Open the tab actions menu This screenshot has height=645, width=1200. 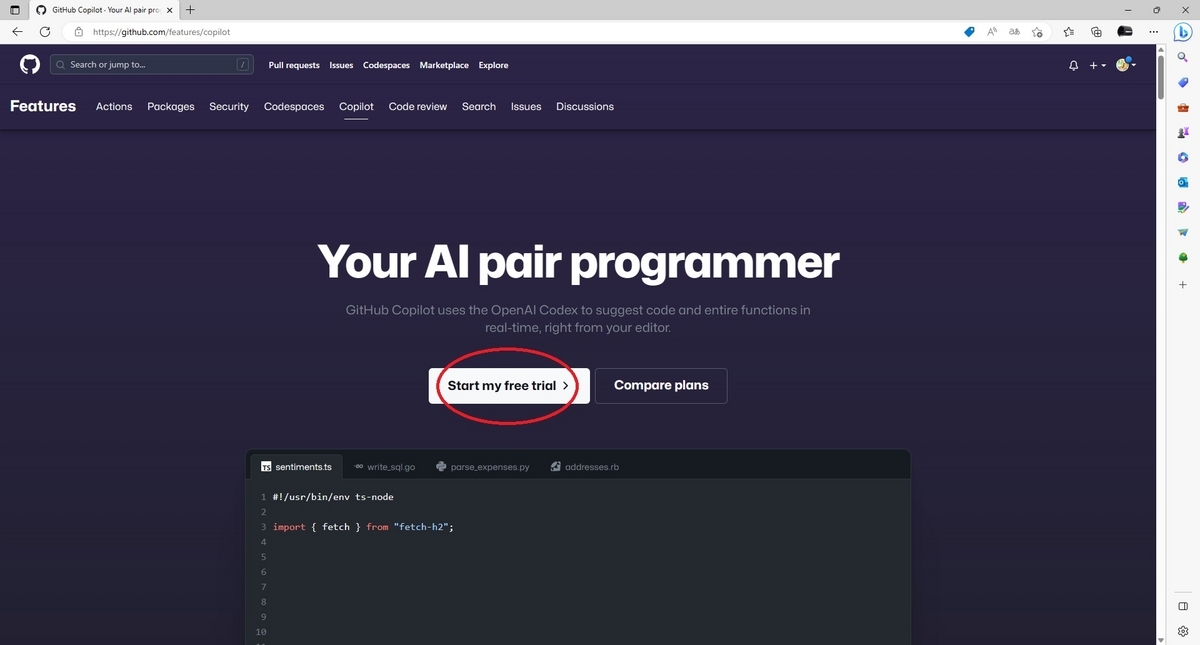click(x=14, y=9)
